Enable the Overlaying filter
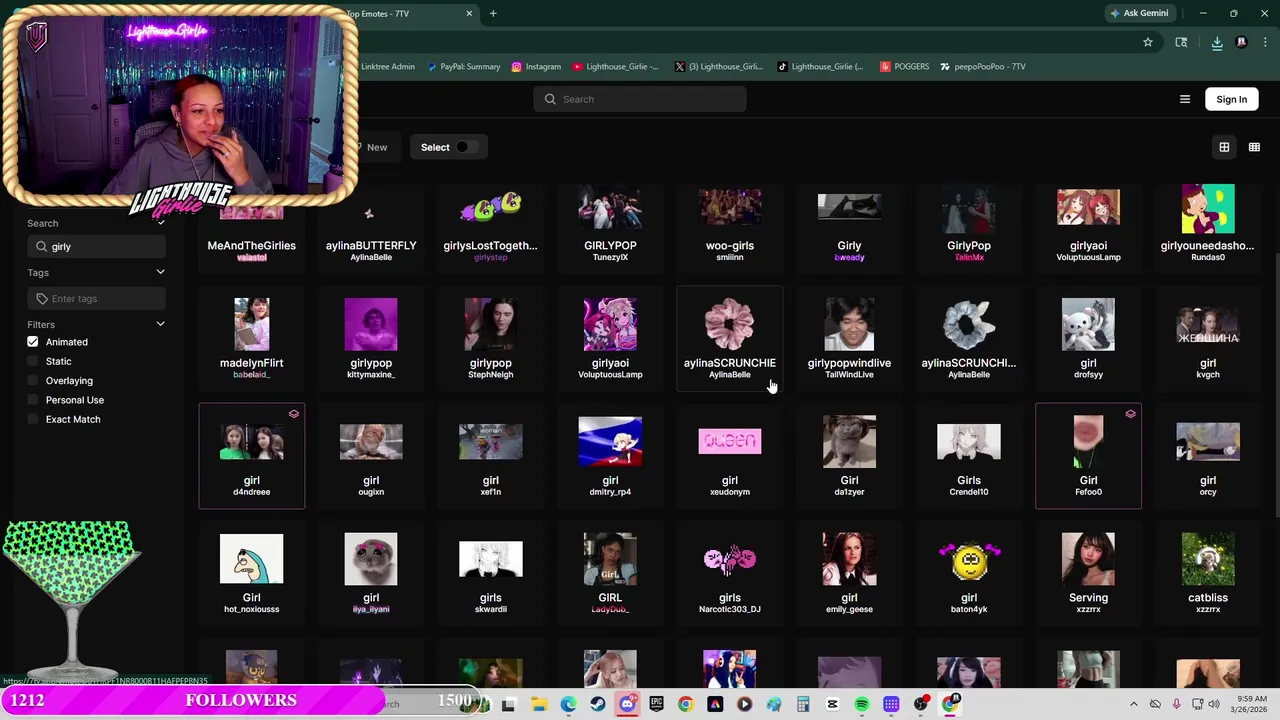Viewport: 1280px width, 720px height. 33,380
